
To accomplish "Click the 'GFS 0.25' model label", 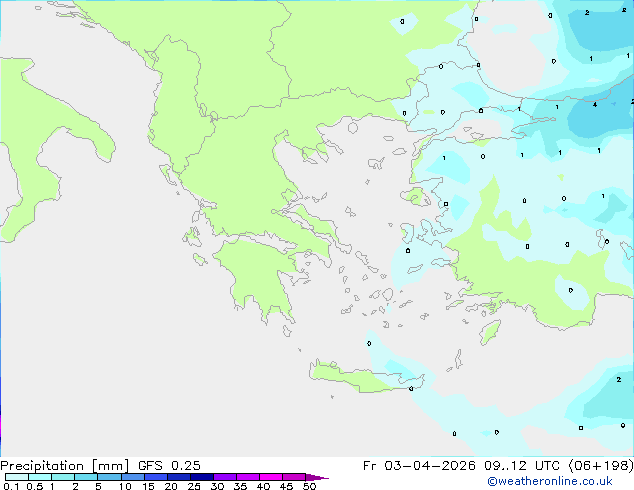I will [169, 466].
